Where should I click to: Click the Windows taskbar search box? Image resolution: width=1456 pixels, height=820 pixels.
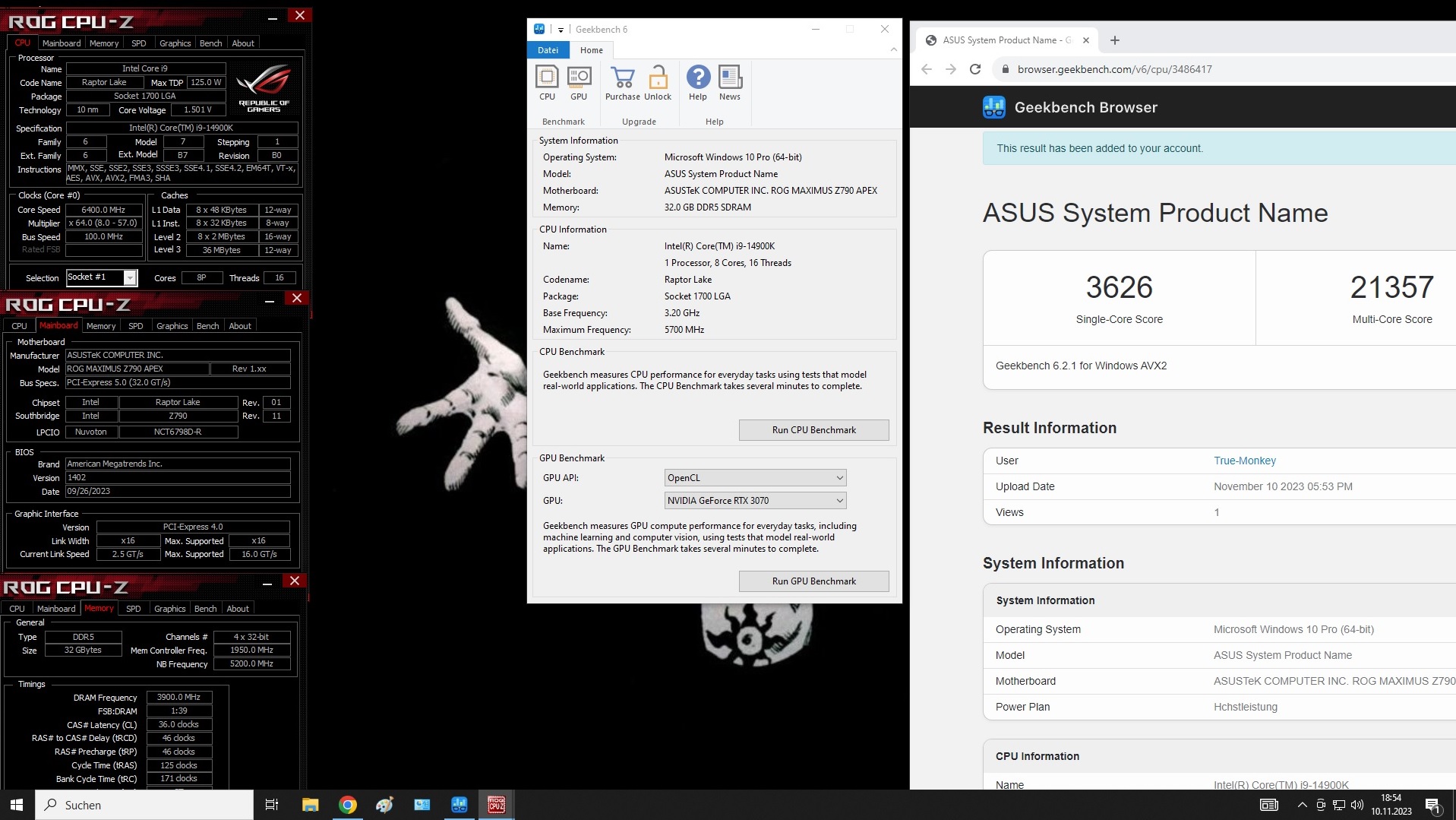pyautogui.click(x=144, y=805)
